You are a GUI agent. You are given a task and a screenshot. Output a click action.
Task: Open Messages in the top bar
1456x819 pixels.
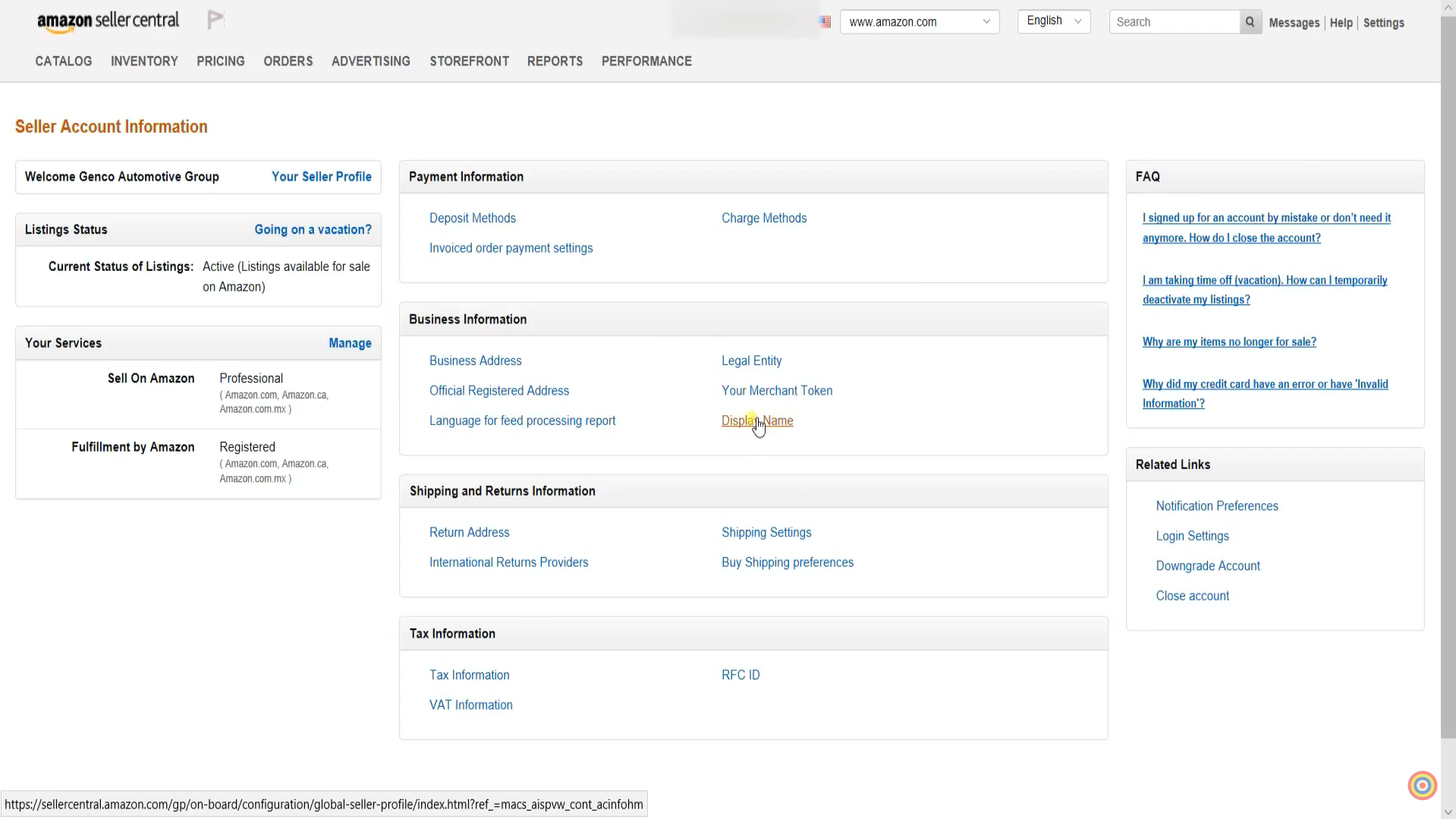click(x=1294, y=23)
